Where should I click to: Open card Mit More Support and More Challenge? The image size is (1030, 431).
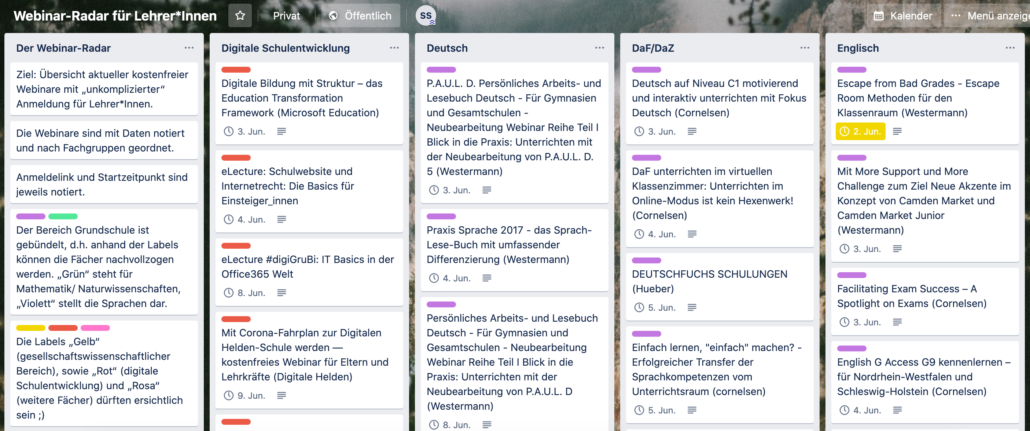coord(925,206)
